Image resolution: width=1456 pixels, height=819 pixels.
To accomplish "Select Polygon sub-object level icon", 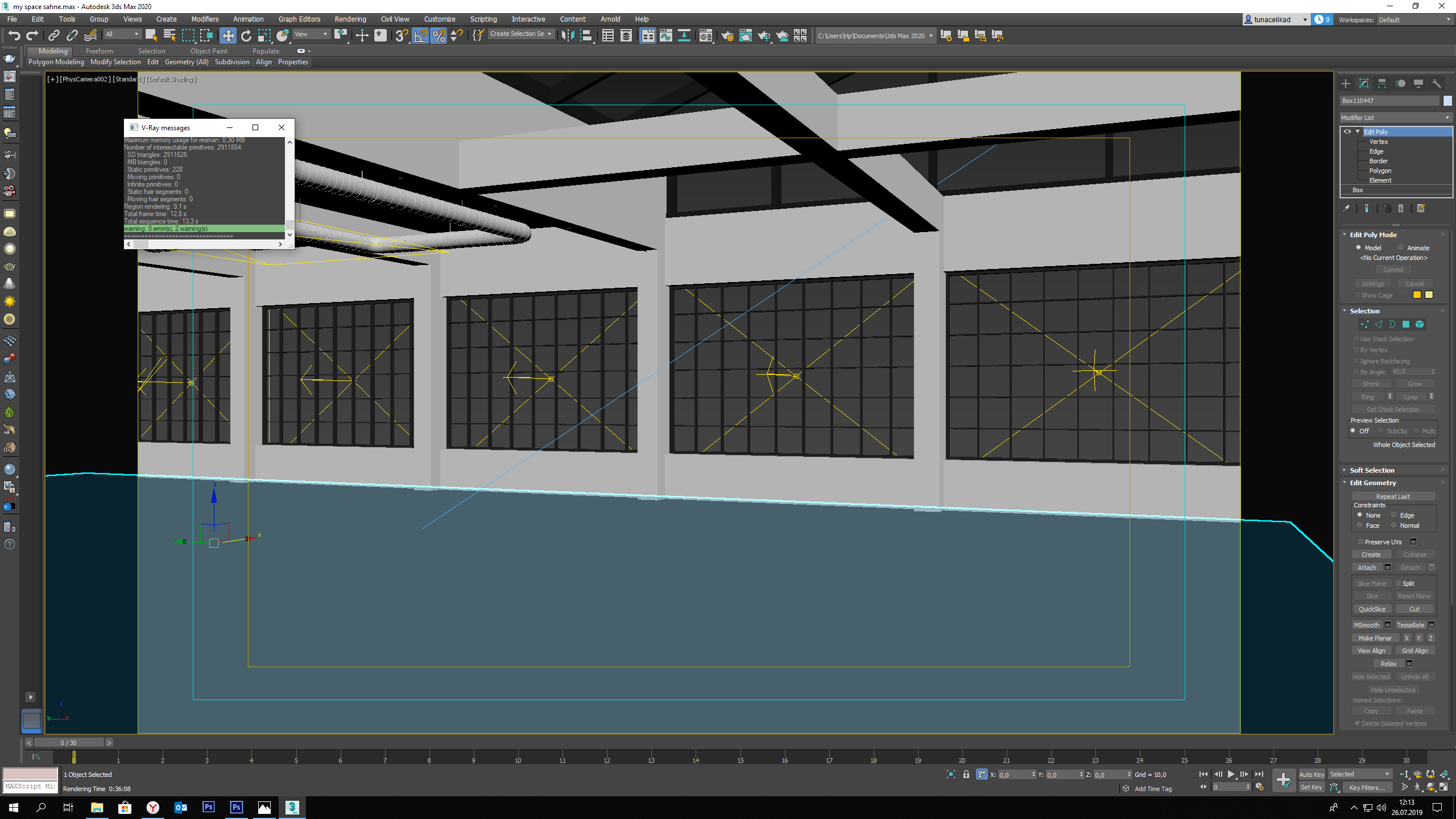I will (1405, 325).
